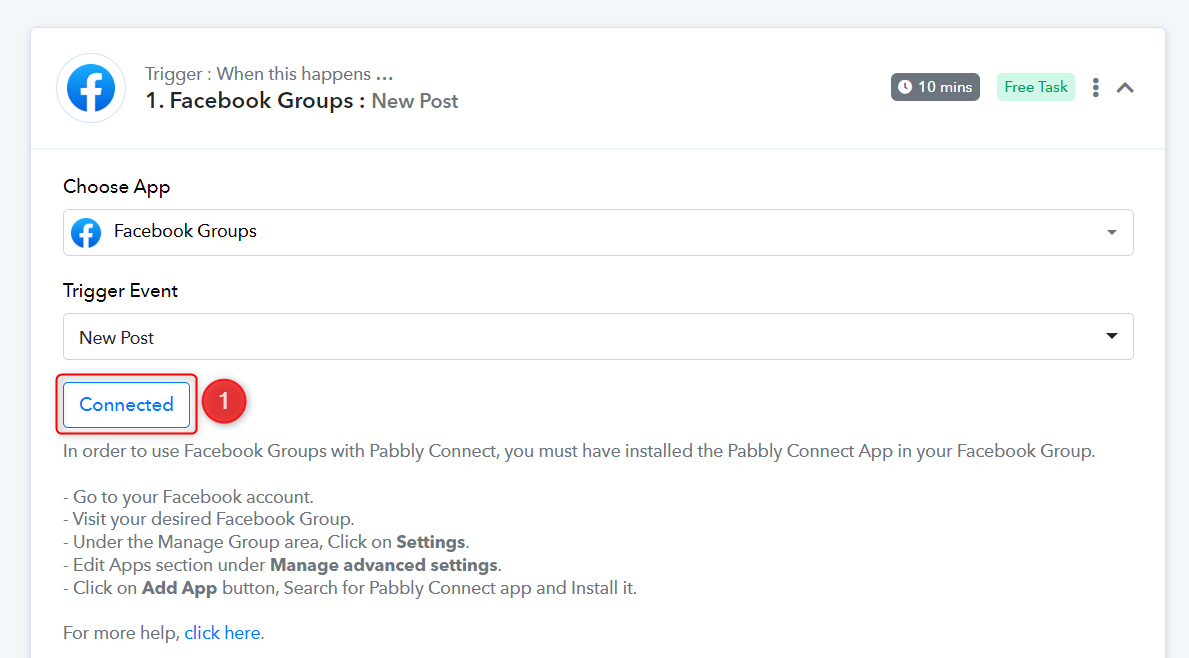Open the click here help link
The width and height of the screenshot is (1189, 658).
tap(222, 633)
